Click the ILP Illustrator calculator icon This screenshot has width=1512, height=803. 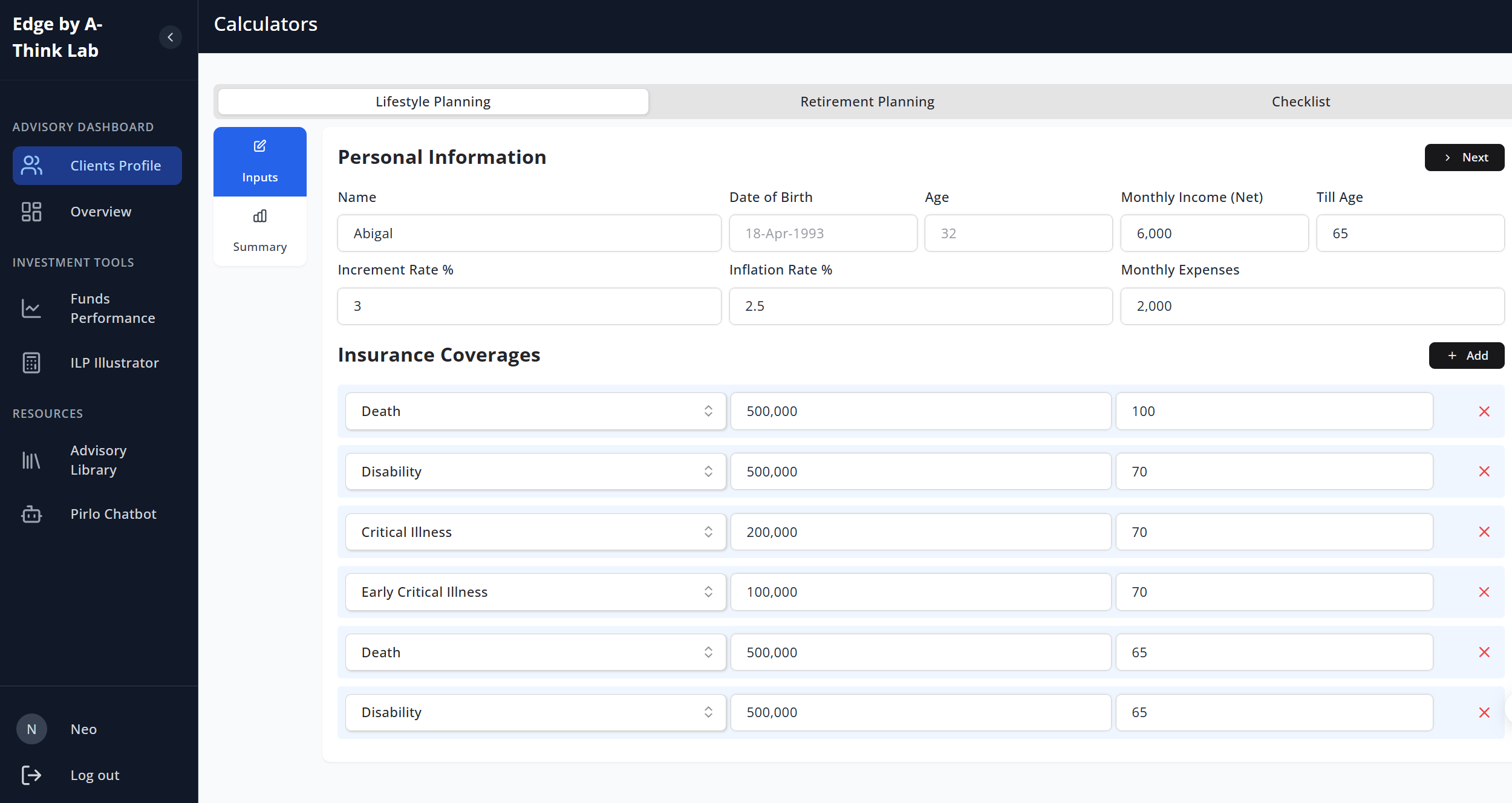tap(31, 363)
